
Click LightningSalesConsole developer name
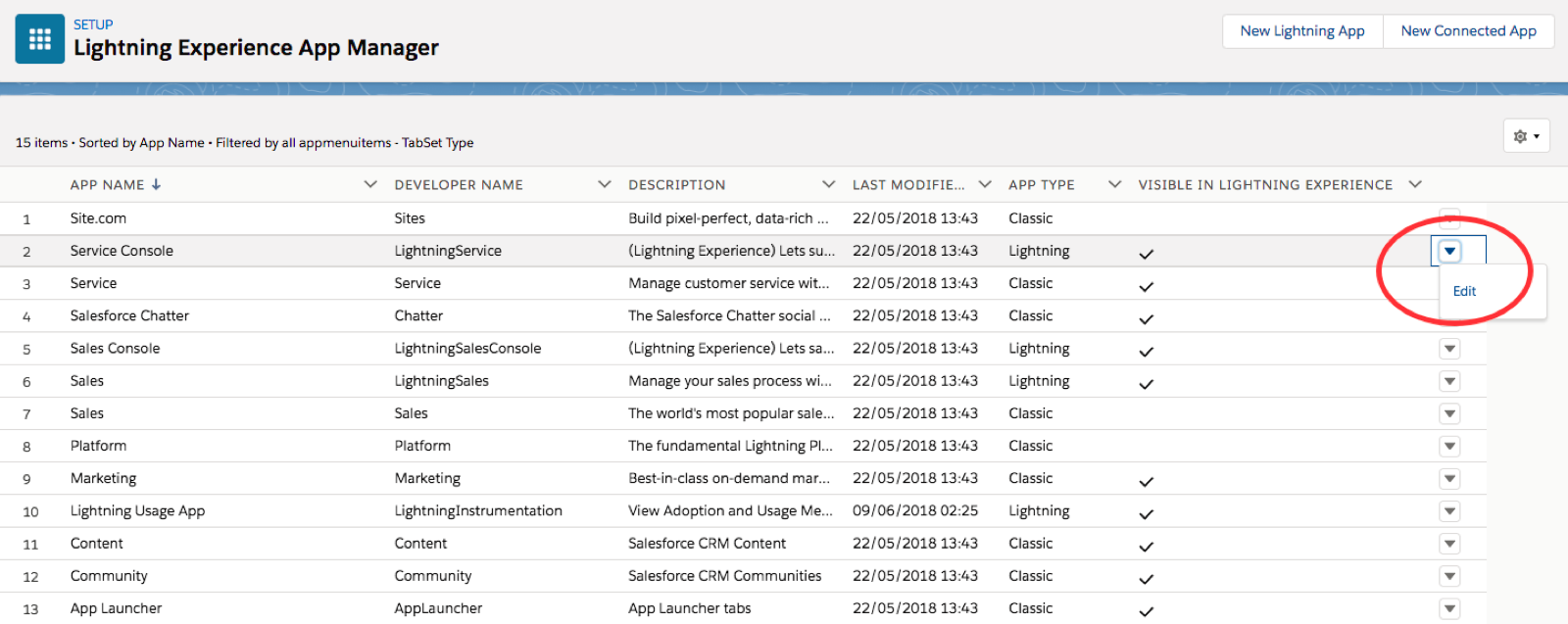(467, 348)
